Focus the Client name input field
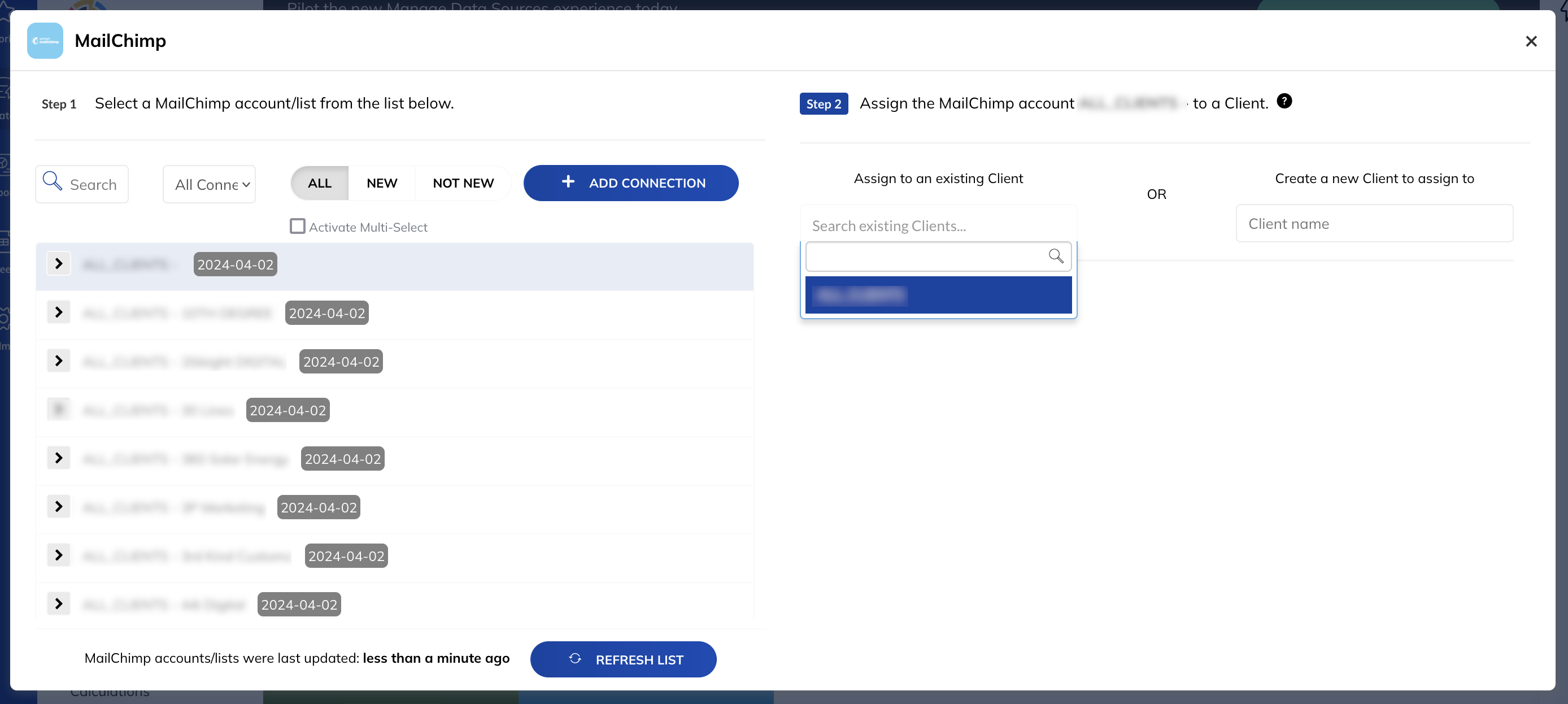Image resolution: width=1568 pixels, height=704 pixels. tap(1374, 224)
